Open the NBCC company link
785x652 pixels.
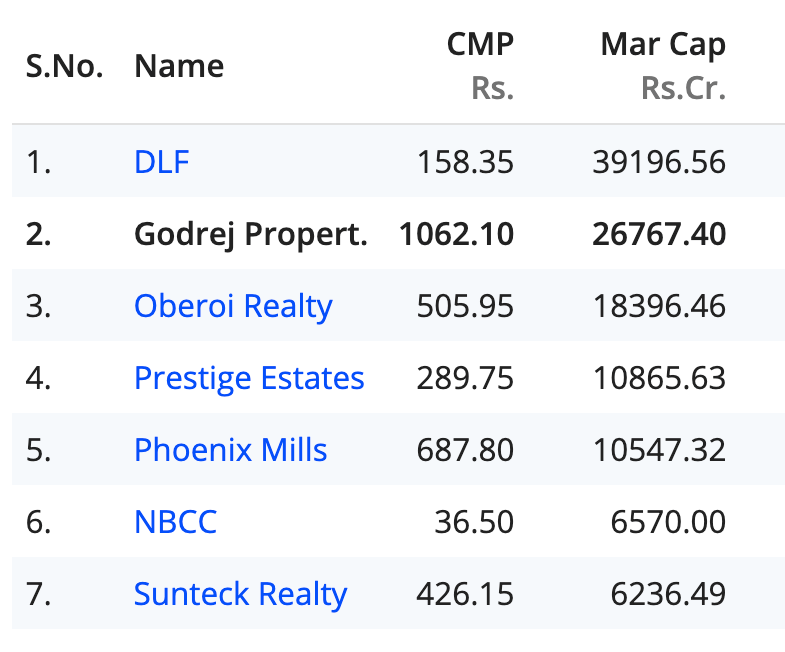pyautogui.click(x=175, y=522)
